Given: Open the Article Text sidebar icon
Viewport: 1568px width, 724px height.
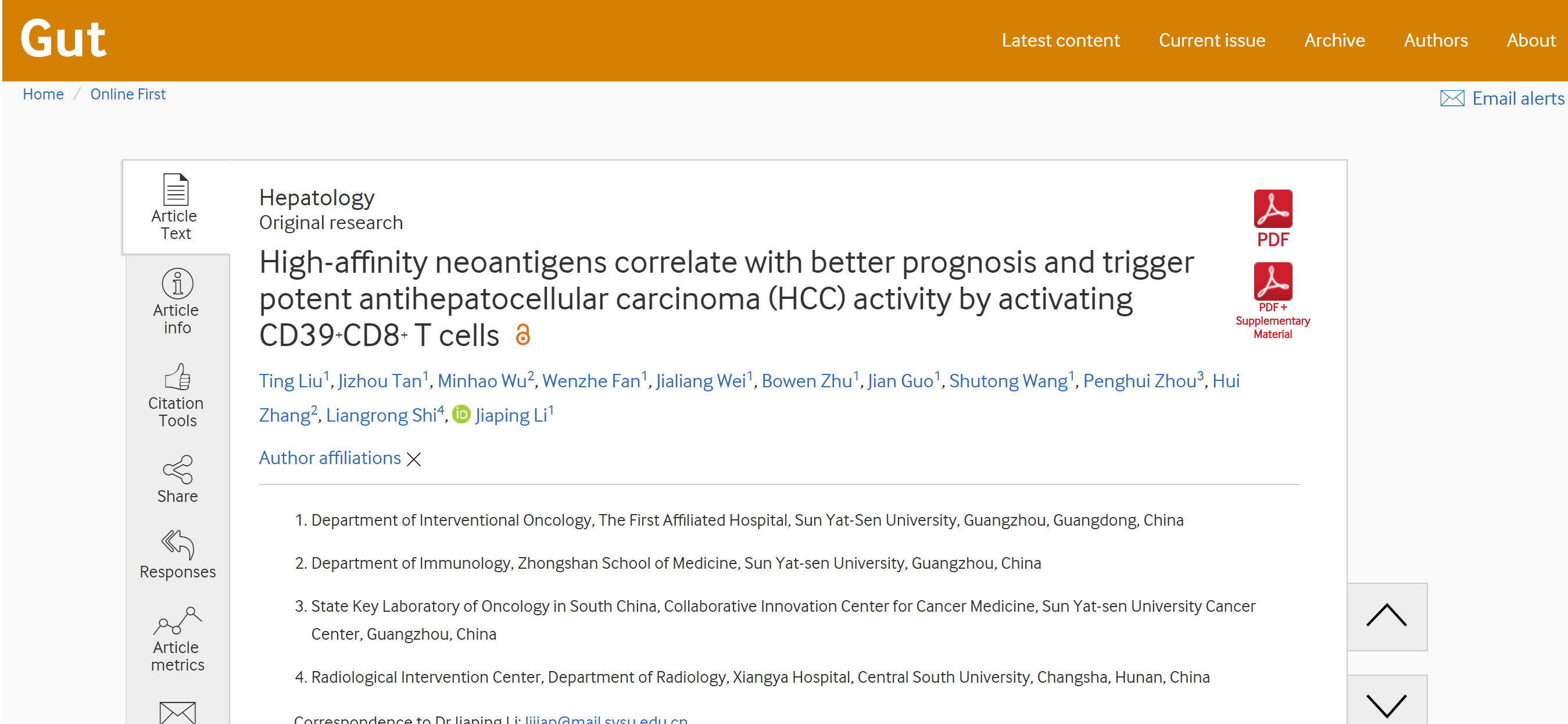Looking at the screenshot, I should click(176, 190).
